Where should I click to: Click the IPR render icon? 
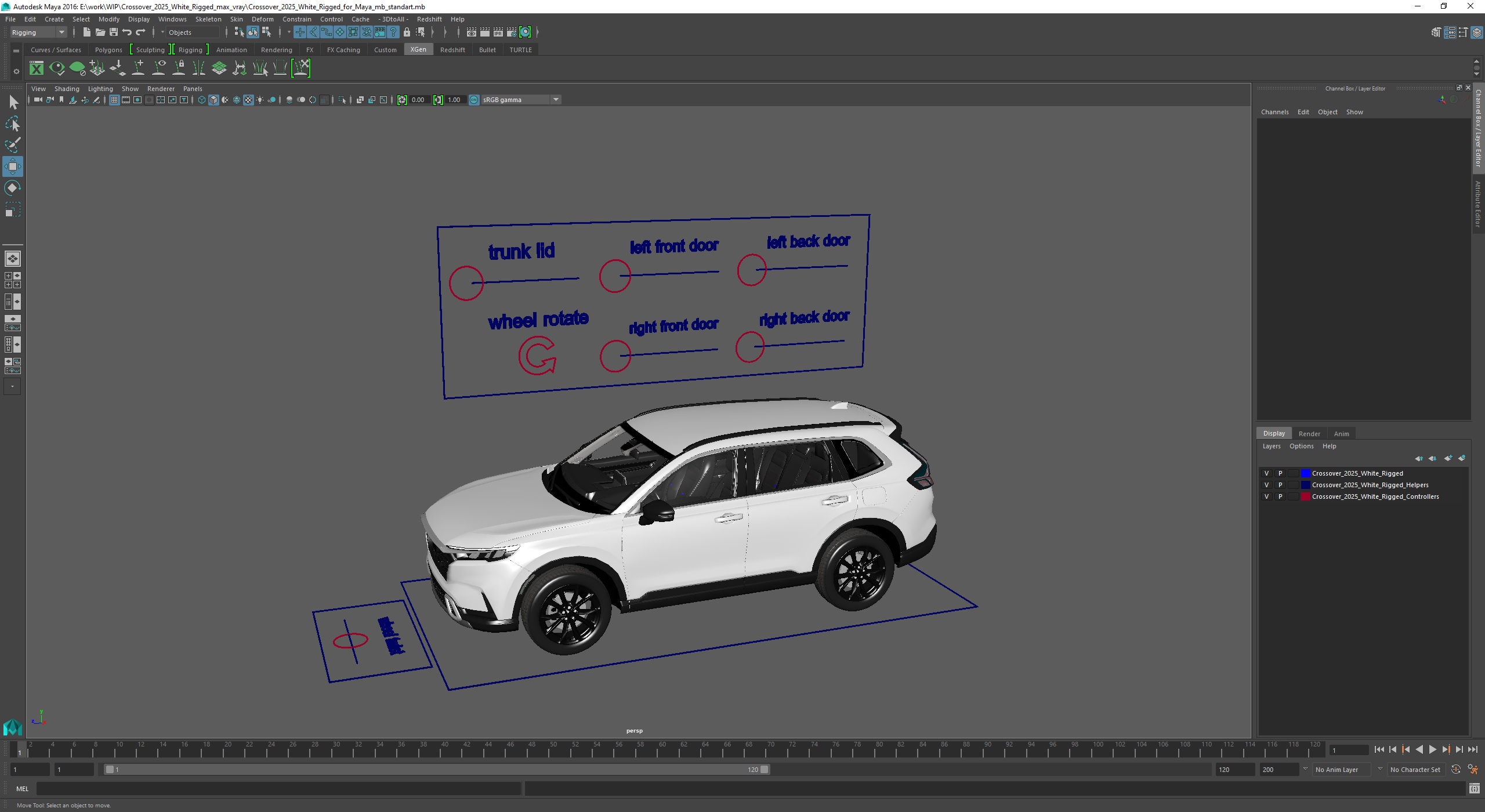[498, 32]
